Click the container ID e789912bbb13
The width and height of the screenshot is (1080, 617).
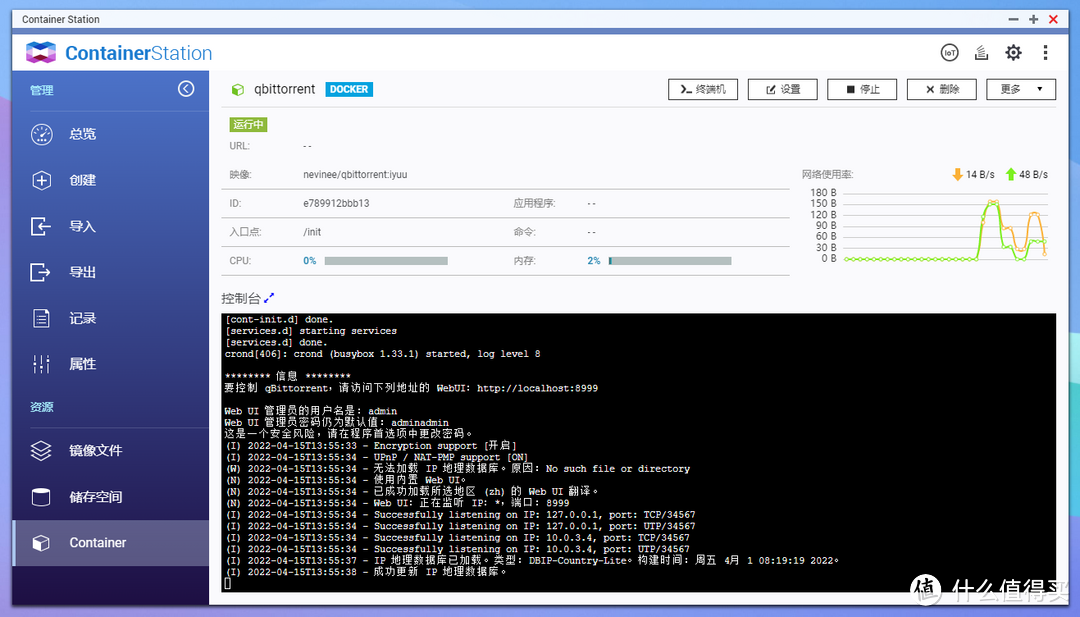tap(336, 204)
